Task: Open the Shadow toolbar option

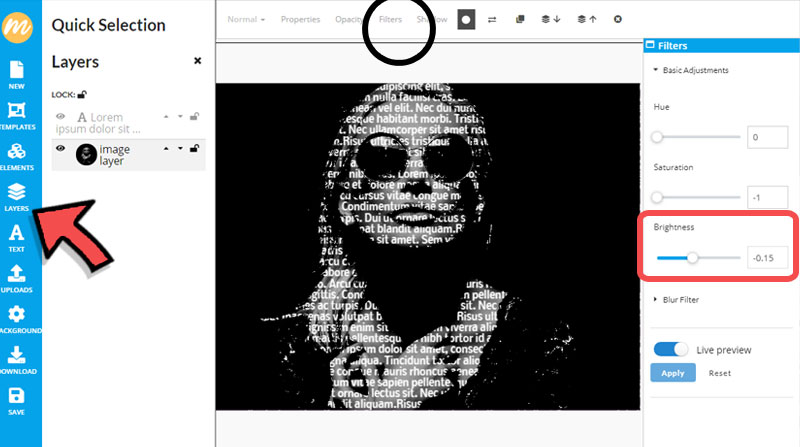Action: point(432,19)
